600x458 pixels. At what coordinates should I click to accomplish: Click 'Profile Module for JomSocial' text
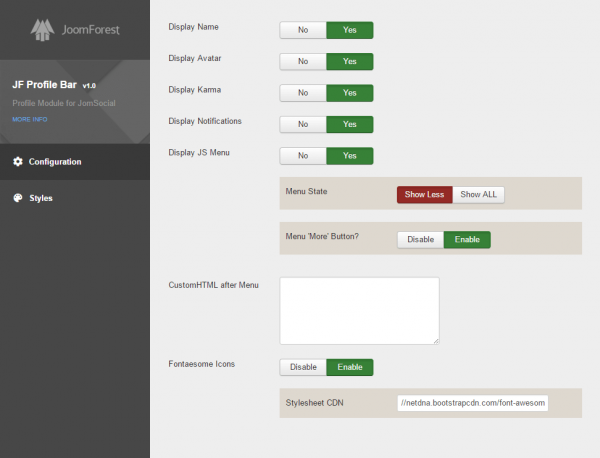[64, 103]
